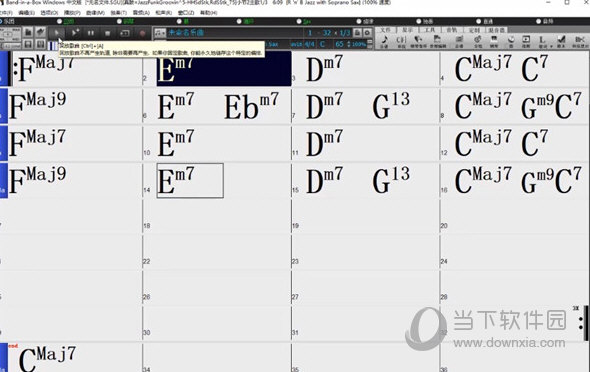
Task: Select the Piano track radio button
Action: pyautogui.click(x=119, y=21)
